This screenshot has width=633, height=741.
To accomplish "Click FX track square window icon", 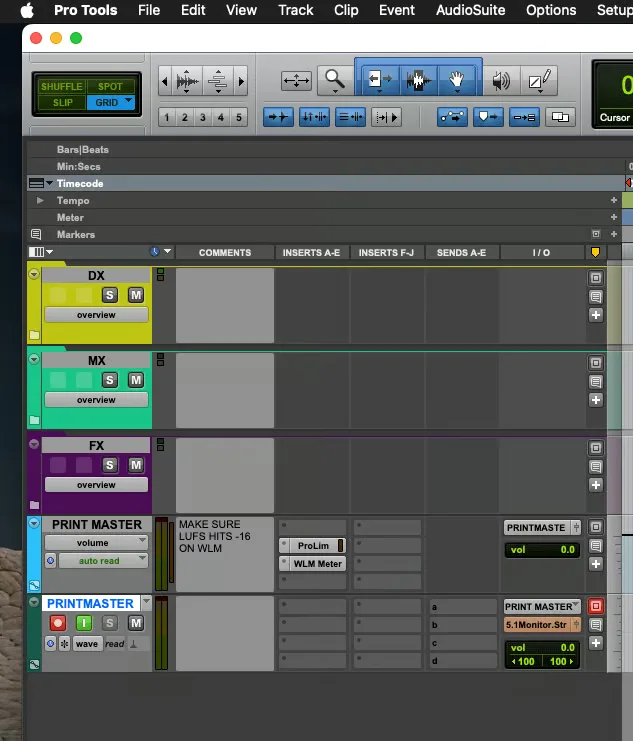I will 596,448.
